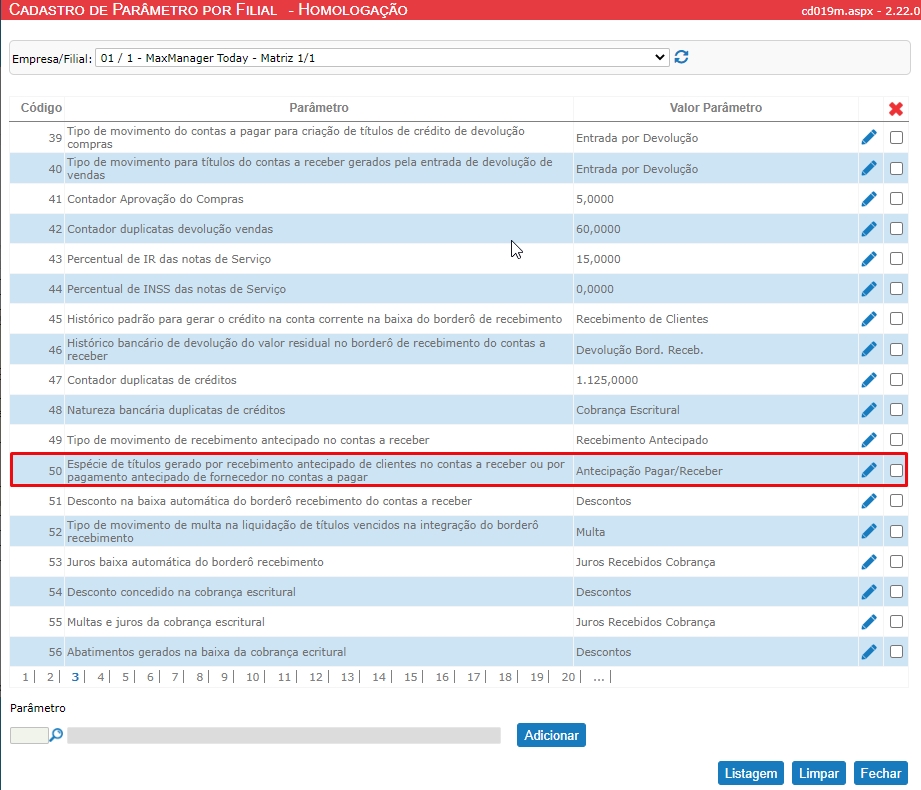Click the gray parameter description field
Screen dimensions: 921x790
[284, 735]
